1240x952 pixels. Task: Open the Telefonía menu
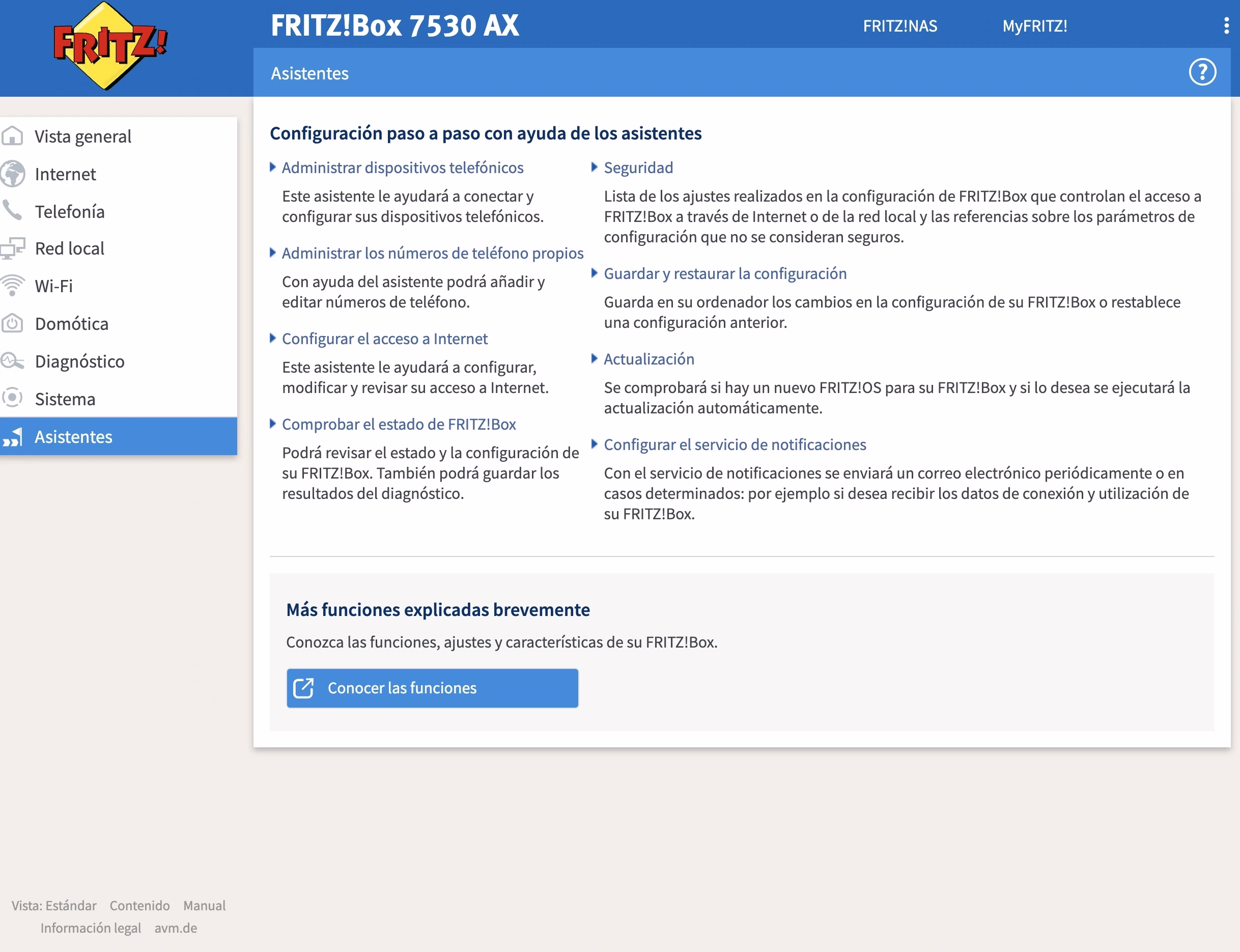tap(119, 211)
